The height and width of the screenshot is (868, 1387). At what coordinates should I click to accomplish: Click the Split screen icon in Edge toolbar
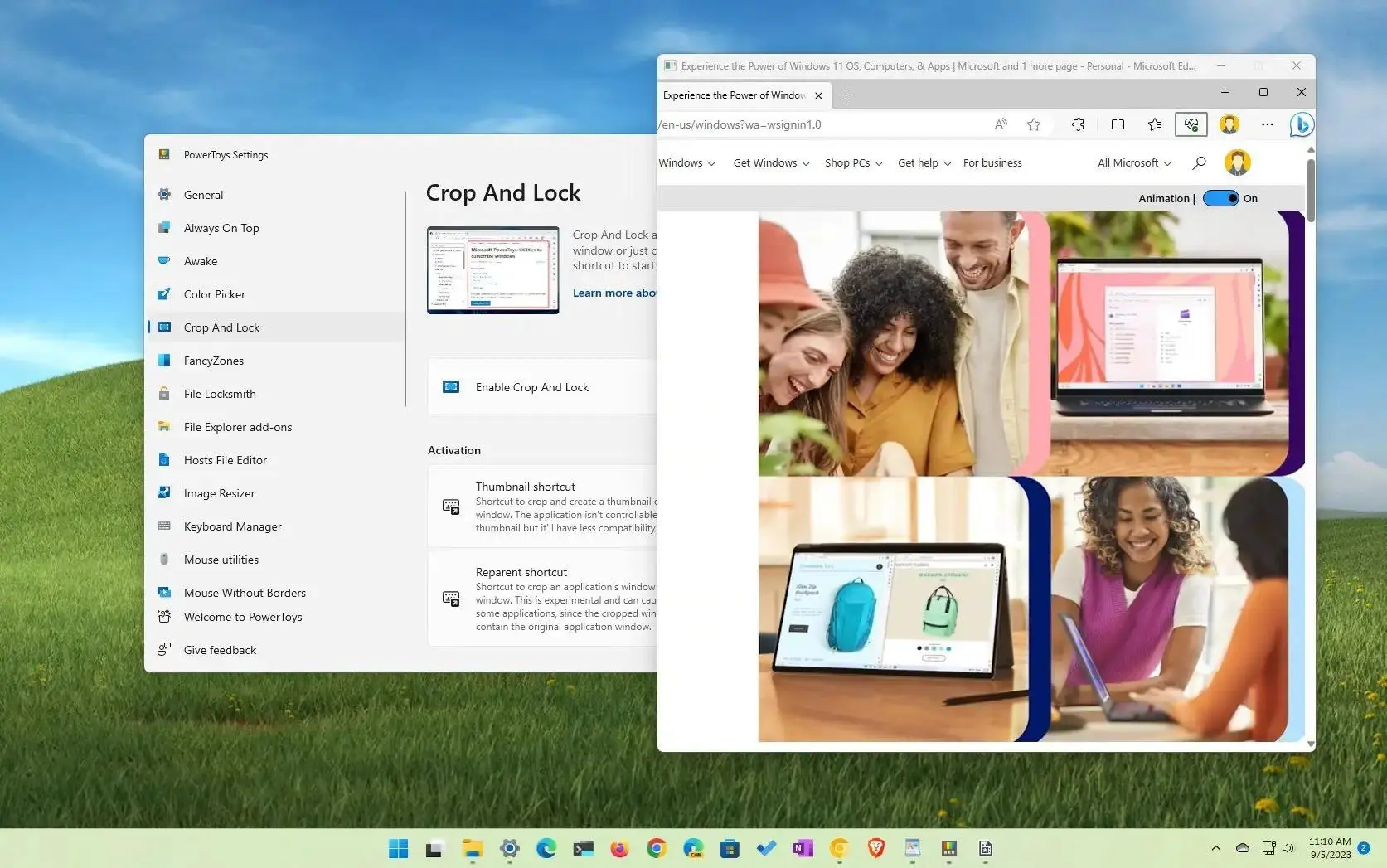tap(1118, 124)
